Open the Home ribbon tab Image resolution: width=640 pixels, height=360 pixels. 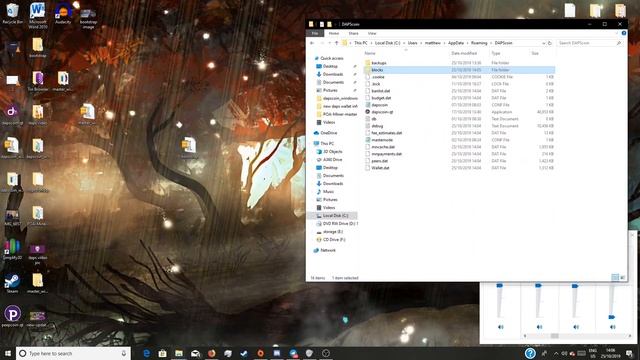[334, 33]
